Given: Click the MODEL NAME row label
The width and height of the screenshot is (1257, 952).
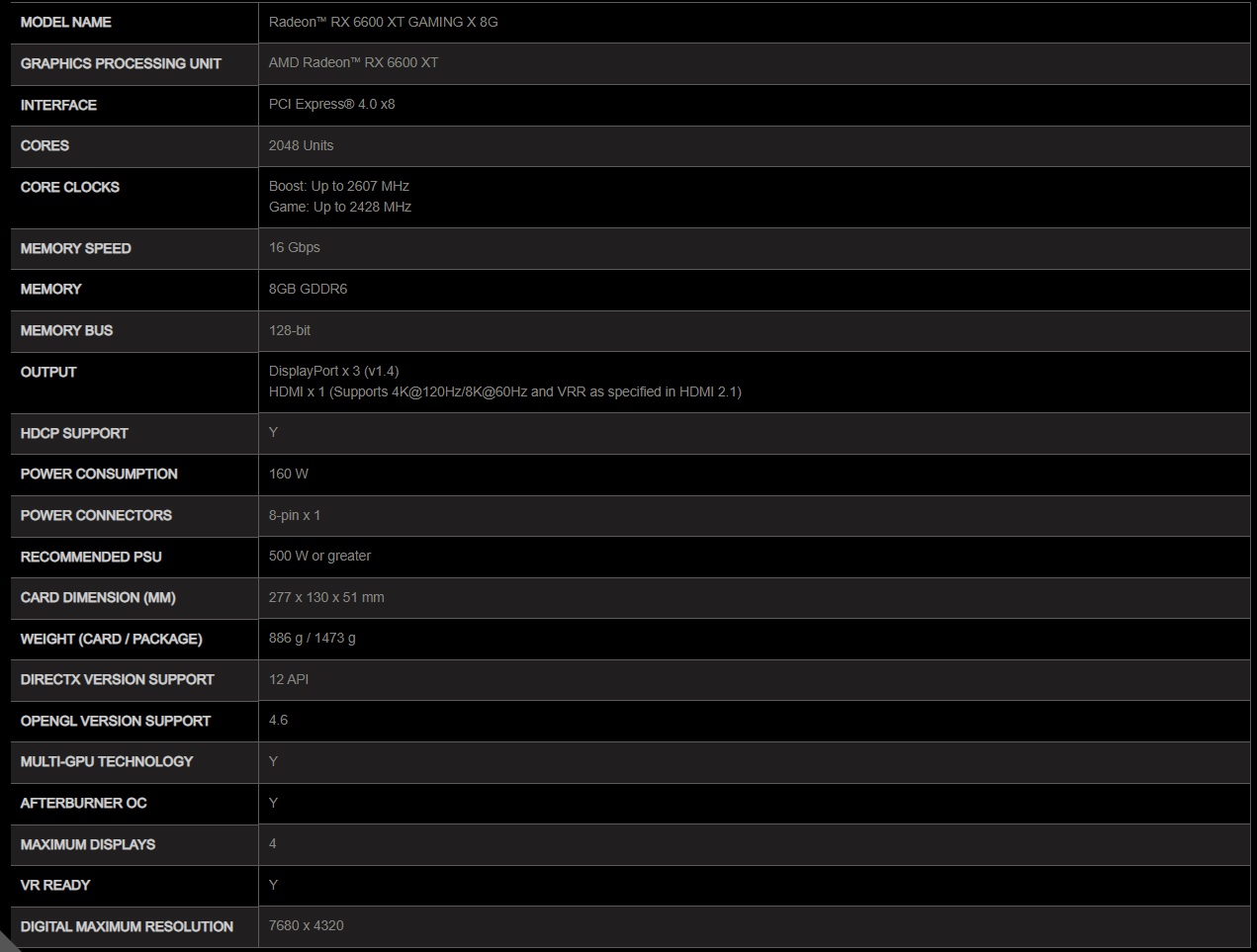Looking at the screenshot, I should (x=65, y=22).
